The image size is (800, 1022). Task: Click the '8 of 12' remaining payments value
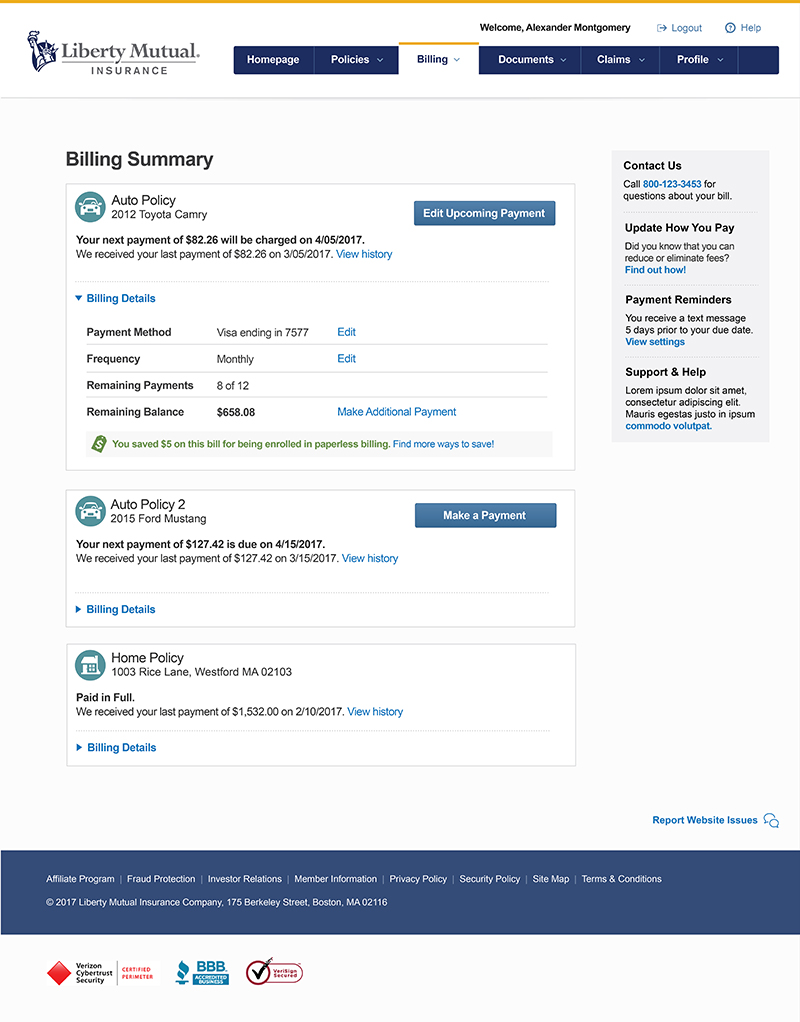233,386
